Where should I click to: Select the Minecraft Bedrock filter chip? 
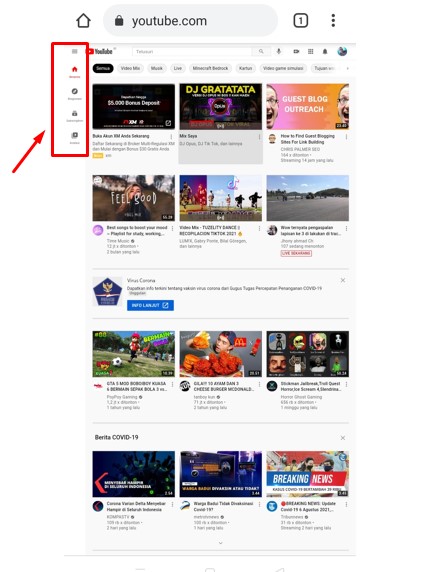click(210, 68)
